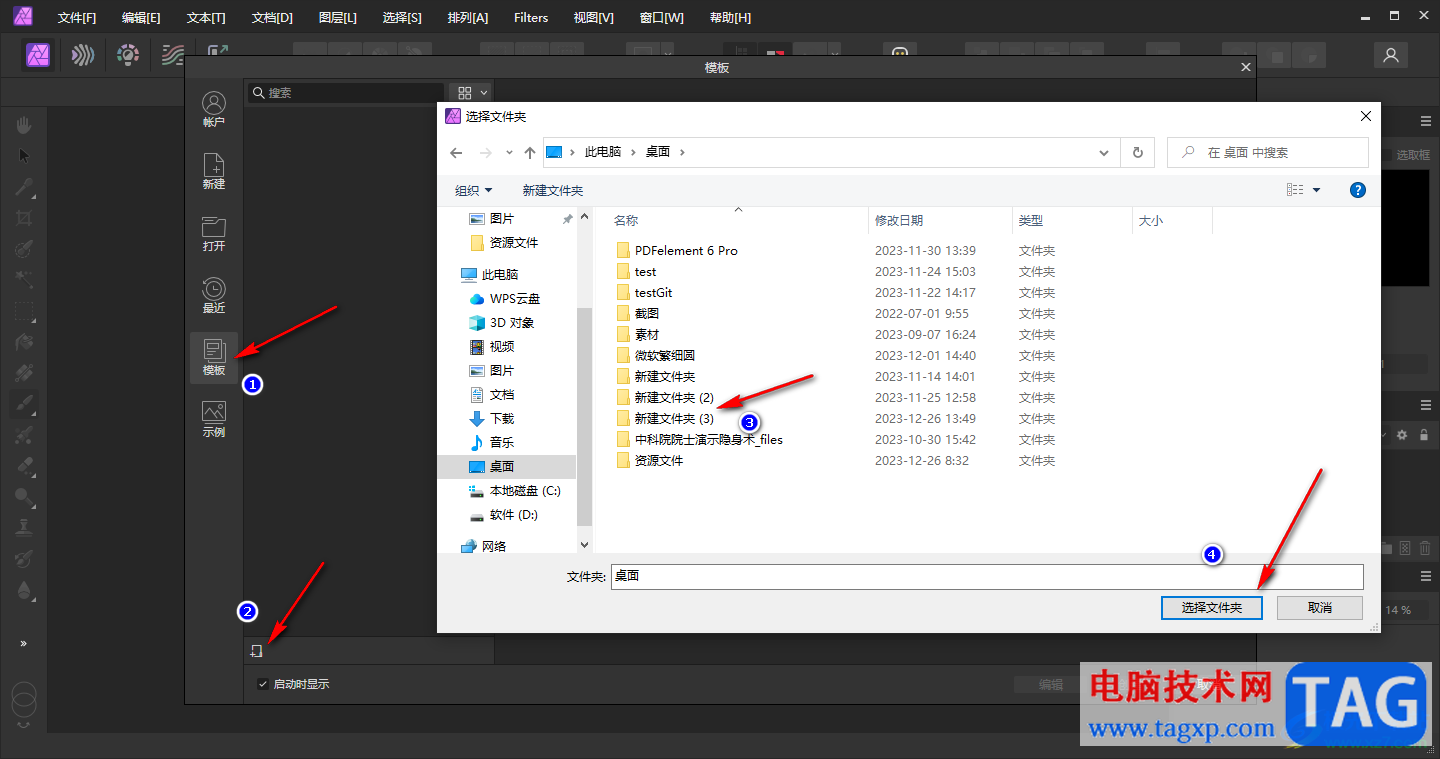Select 3D 对象 in navigation tree

(501, 323)
